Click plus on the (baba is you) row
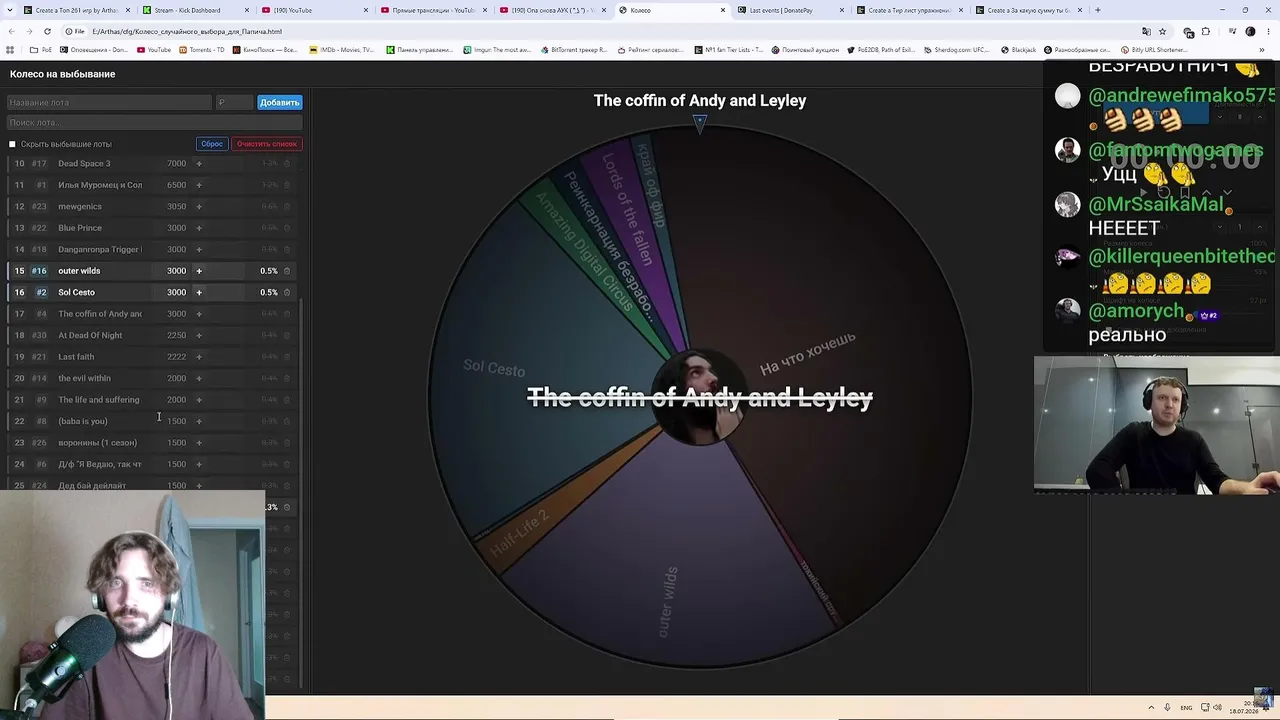This screenshot has height=720, width=1280. pyautogui.click(x=198, y=421)
